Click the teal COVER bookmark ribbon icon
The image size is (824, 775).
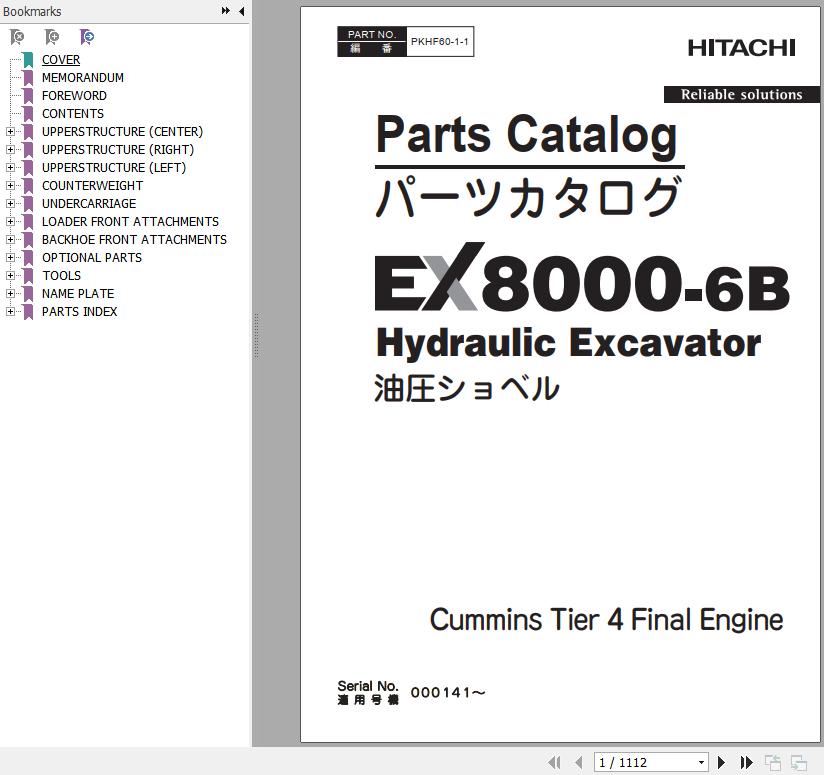(28, 60)
